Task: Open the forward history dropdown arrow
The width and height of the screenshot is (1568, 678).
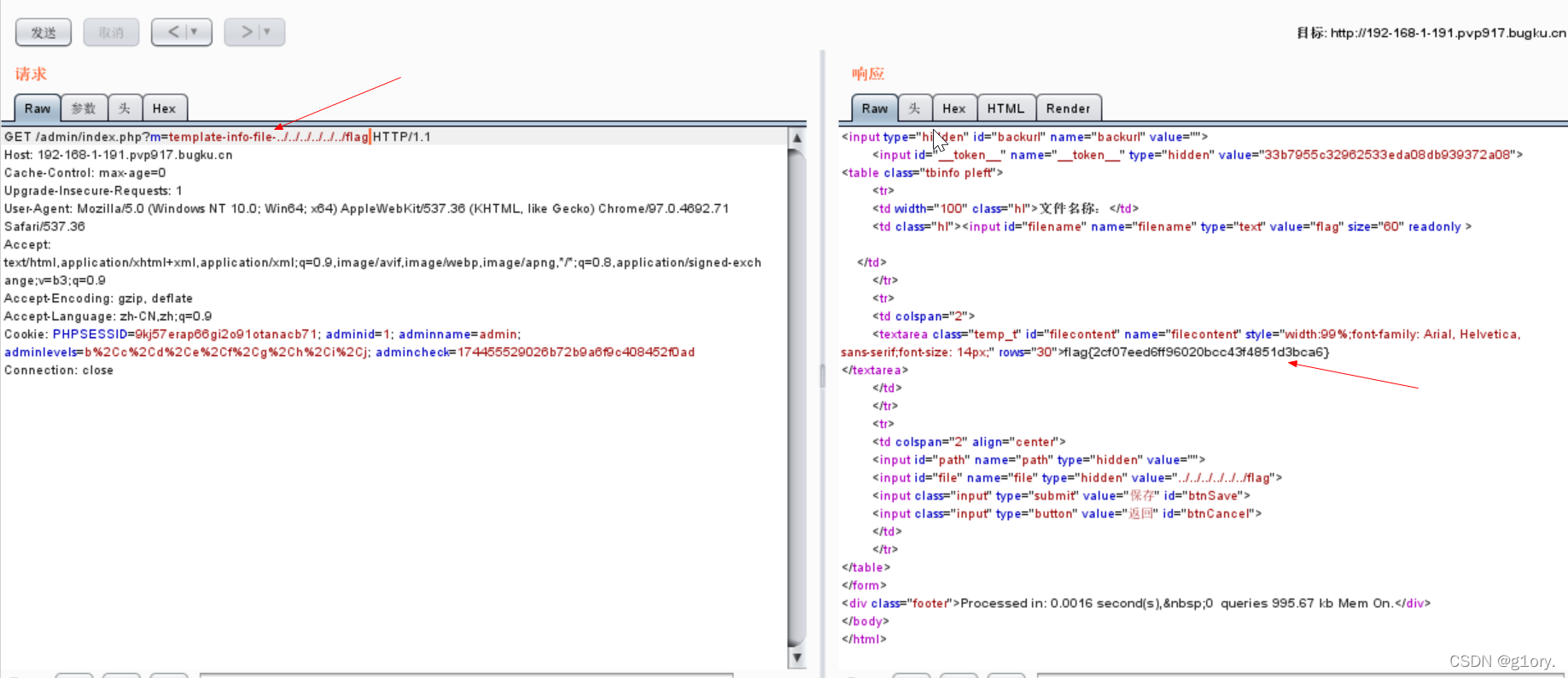Action: 268,32
